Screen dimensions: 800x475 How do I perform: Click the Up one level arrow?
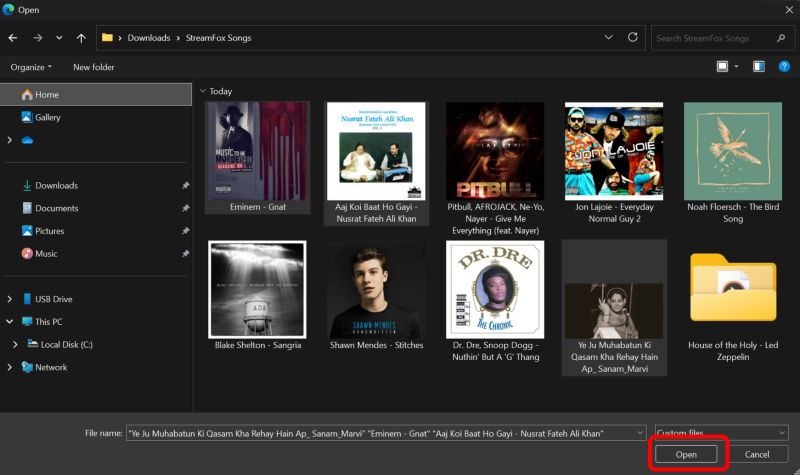point(81,38)
